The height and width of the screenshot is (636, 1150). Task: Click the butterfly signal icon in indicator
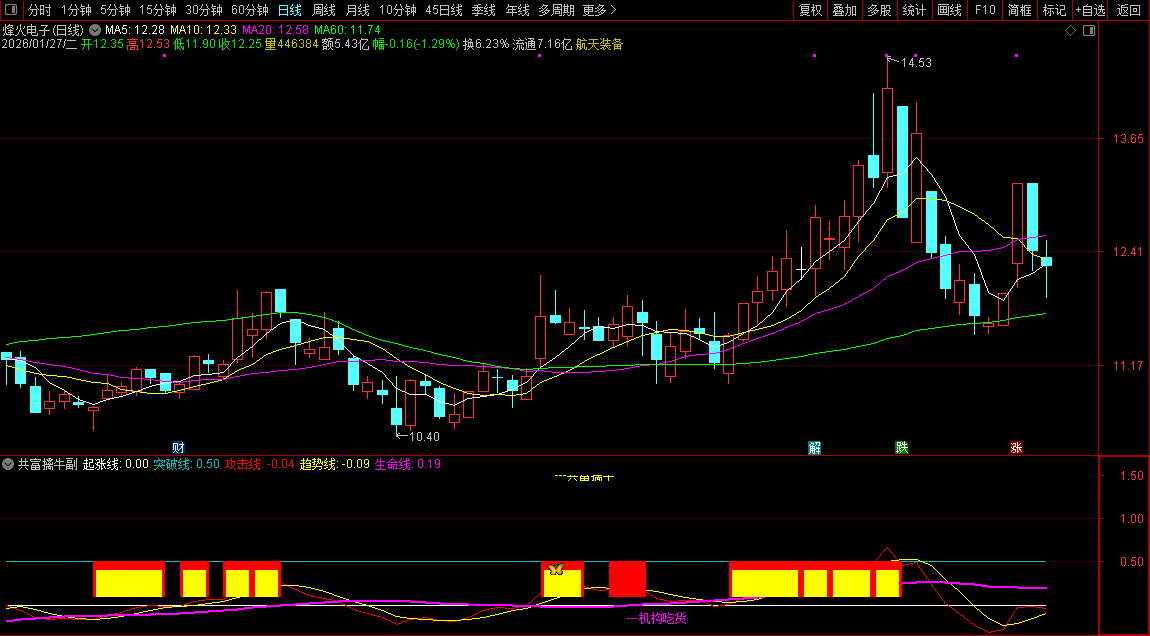(x=557, y=569)
